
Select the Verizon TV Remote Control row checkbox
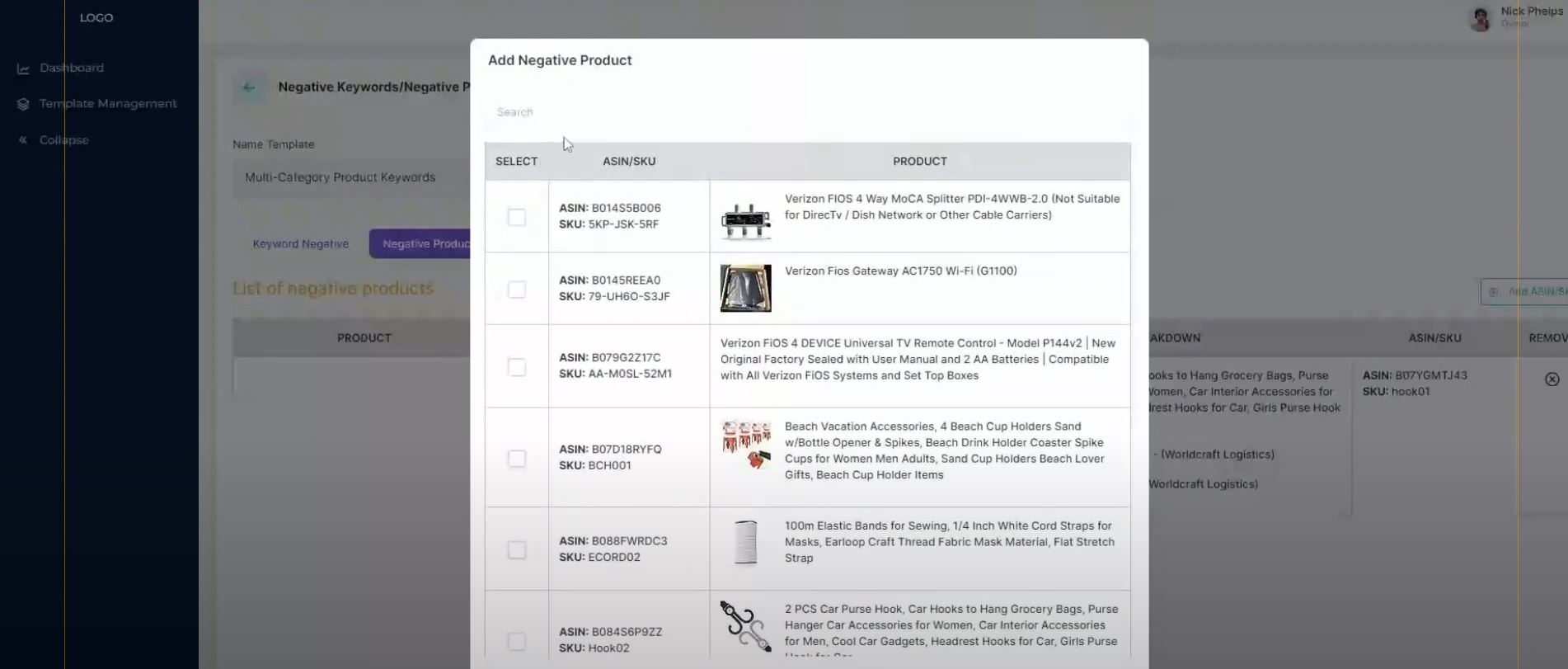(x=517, y=367)
